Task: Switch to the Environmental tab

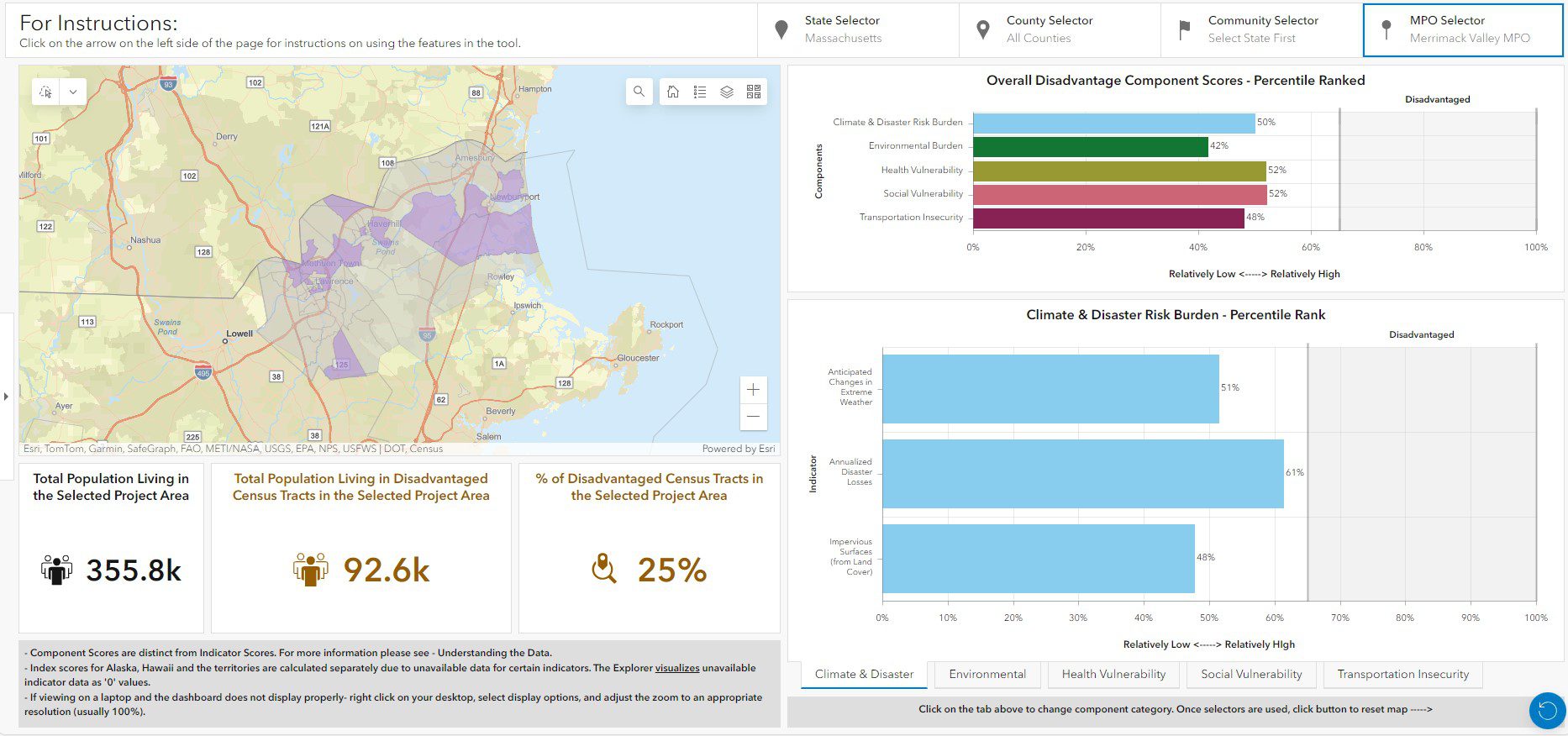Action: point(987,674)
